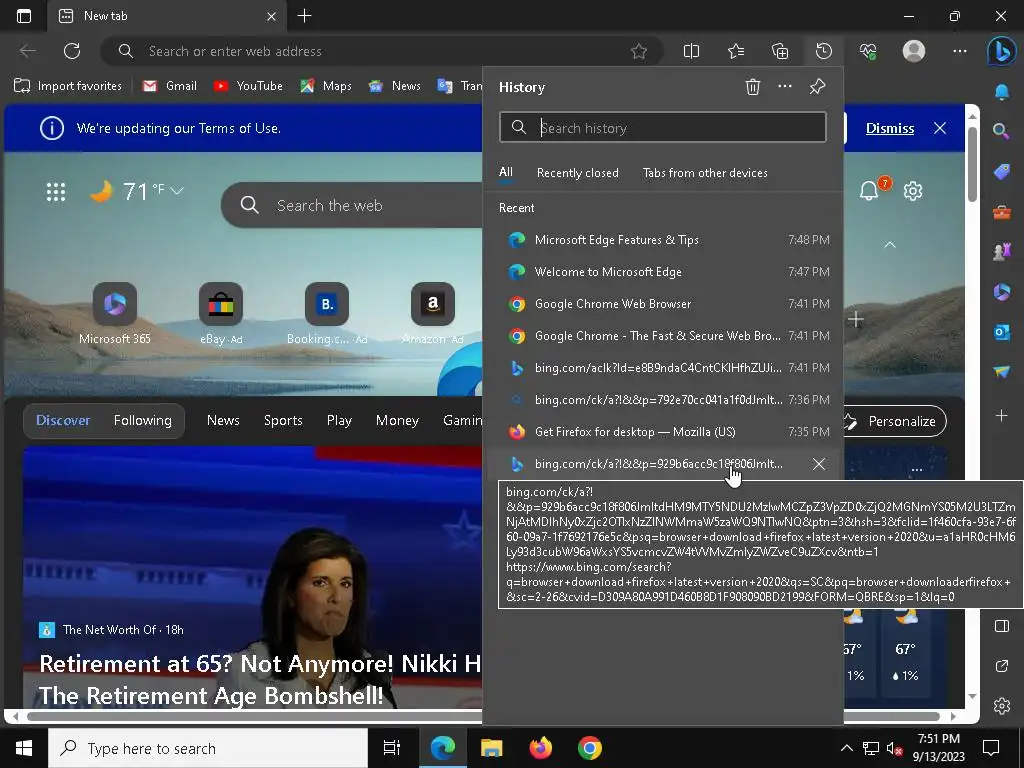Screen dimensions: 1024x768
Task: Open Maps bookmark in favorites bar
Action: [326, 86]
